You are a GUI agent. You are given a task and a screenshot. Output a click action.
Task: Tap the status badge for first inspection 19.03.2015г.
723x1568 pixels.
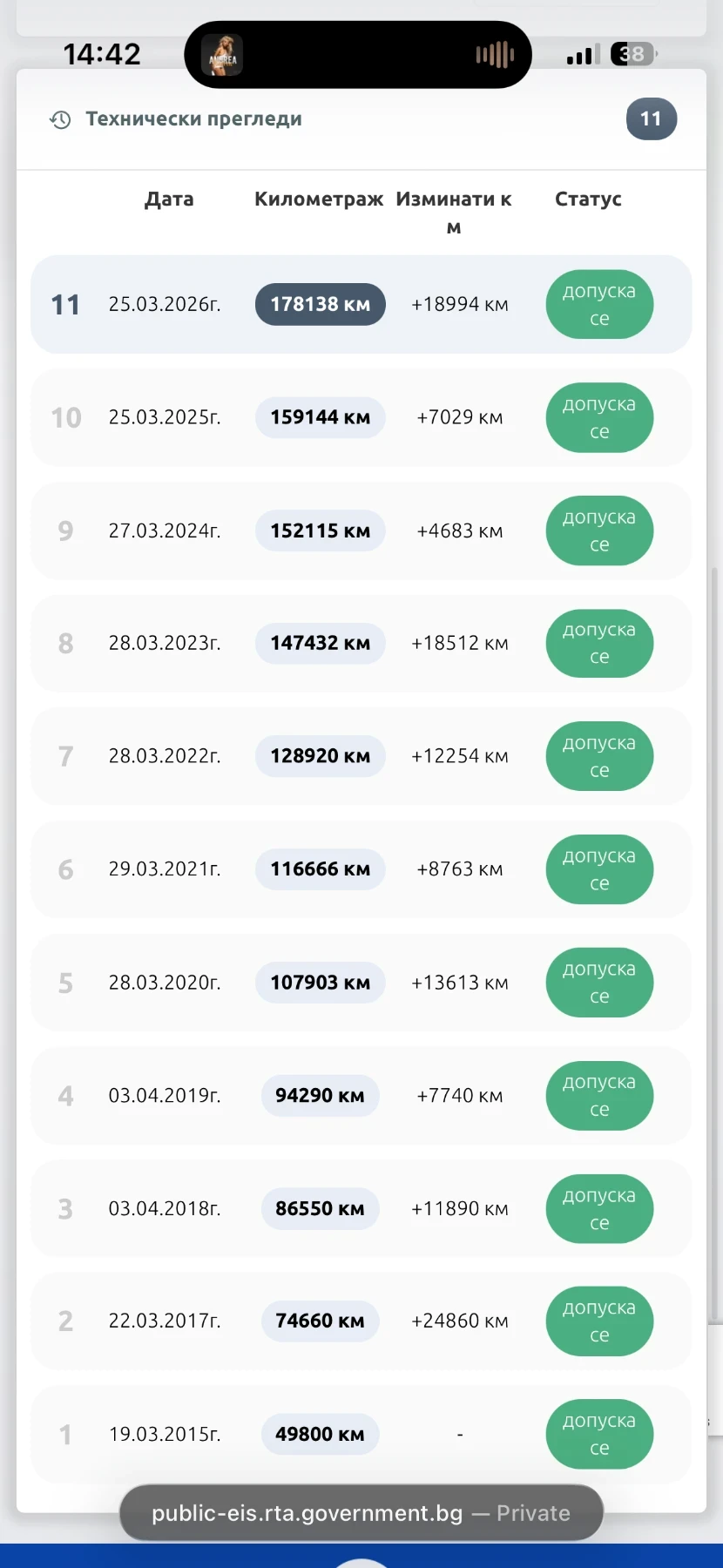point(599,1434)
